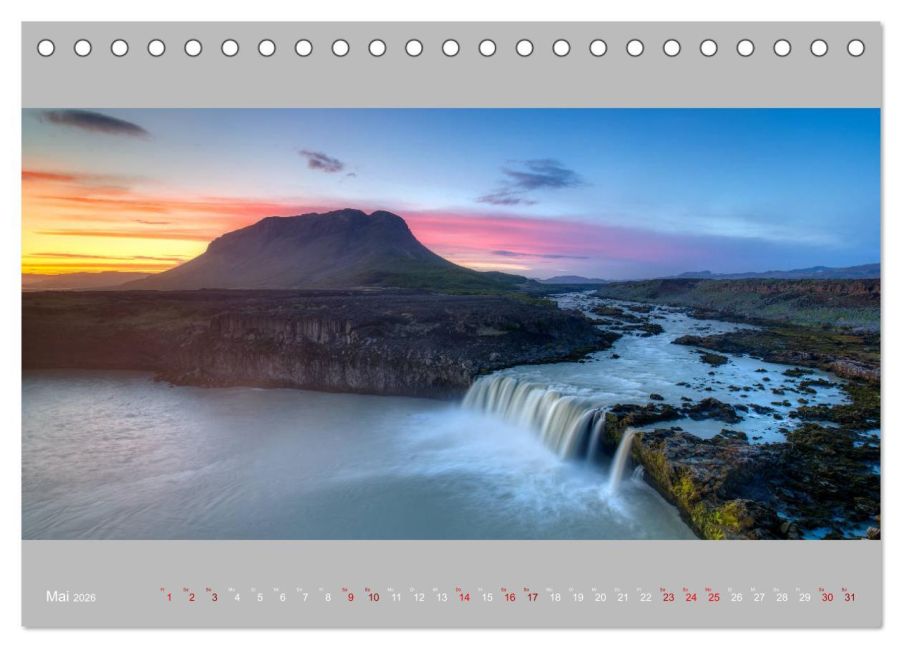The width and height of the screenshot is (902, 648).
Task: Select date 7 in the calendar strip
Action: (x=305, y=597)
